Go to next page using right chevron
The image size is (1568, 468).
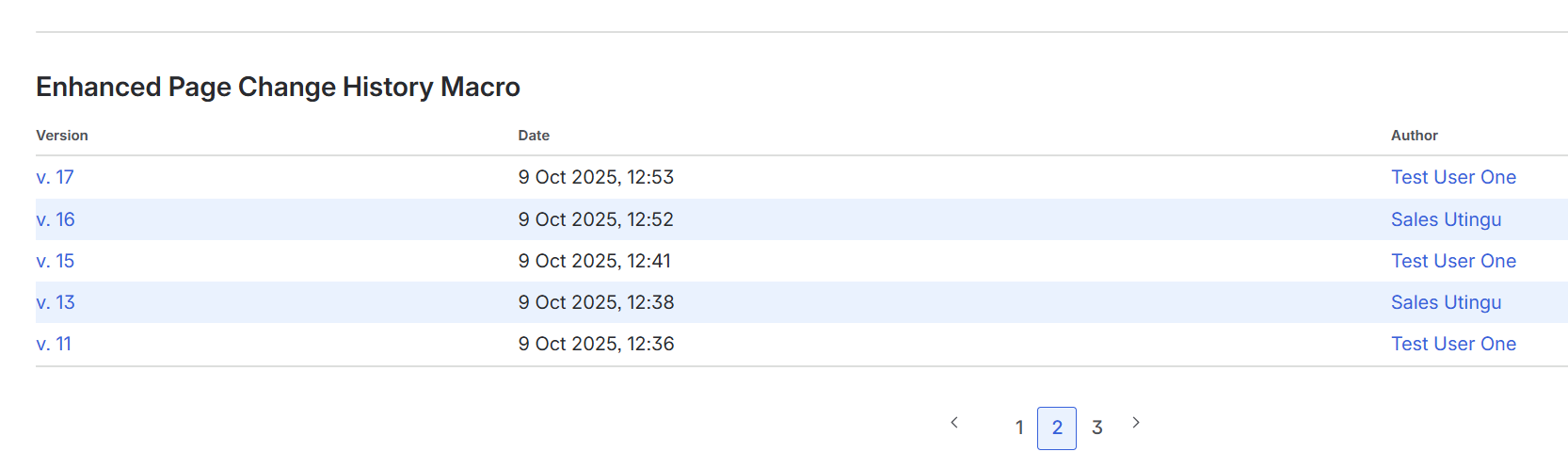1136,423
